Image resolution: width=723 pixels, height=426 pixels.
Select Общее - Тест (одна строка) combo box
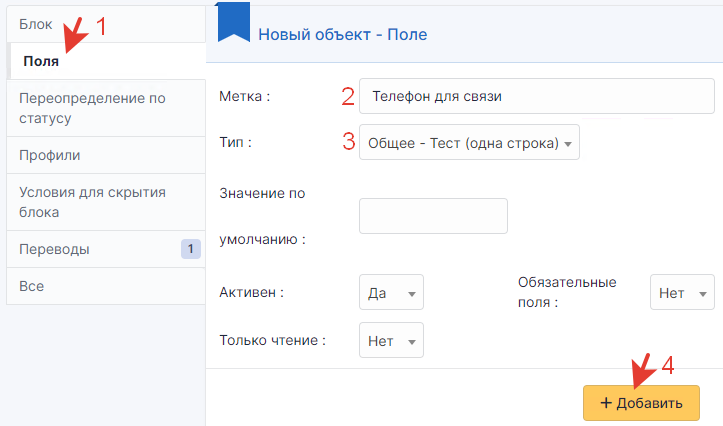coord(469,142)
